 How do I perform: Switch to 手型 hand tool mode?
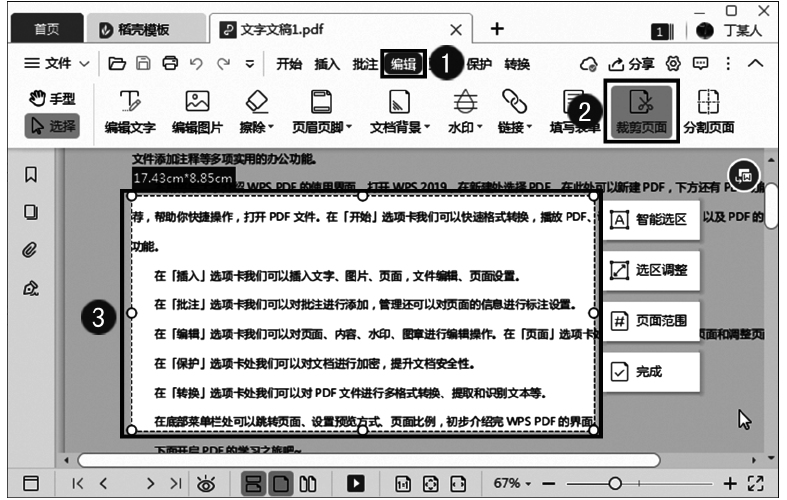tap(52, 100)
